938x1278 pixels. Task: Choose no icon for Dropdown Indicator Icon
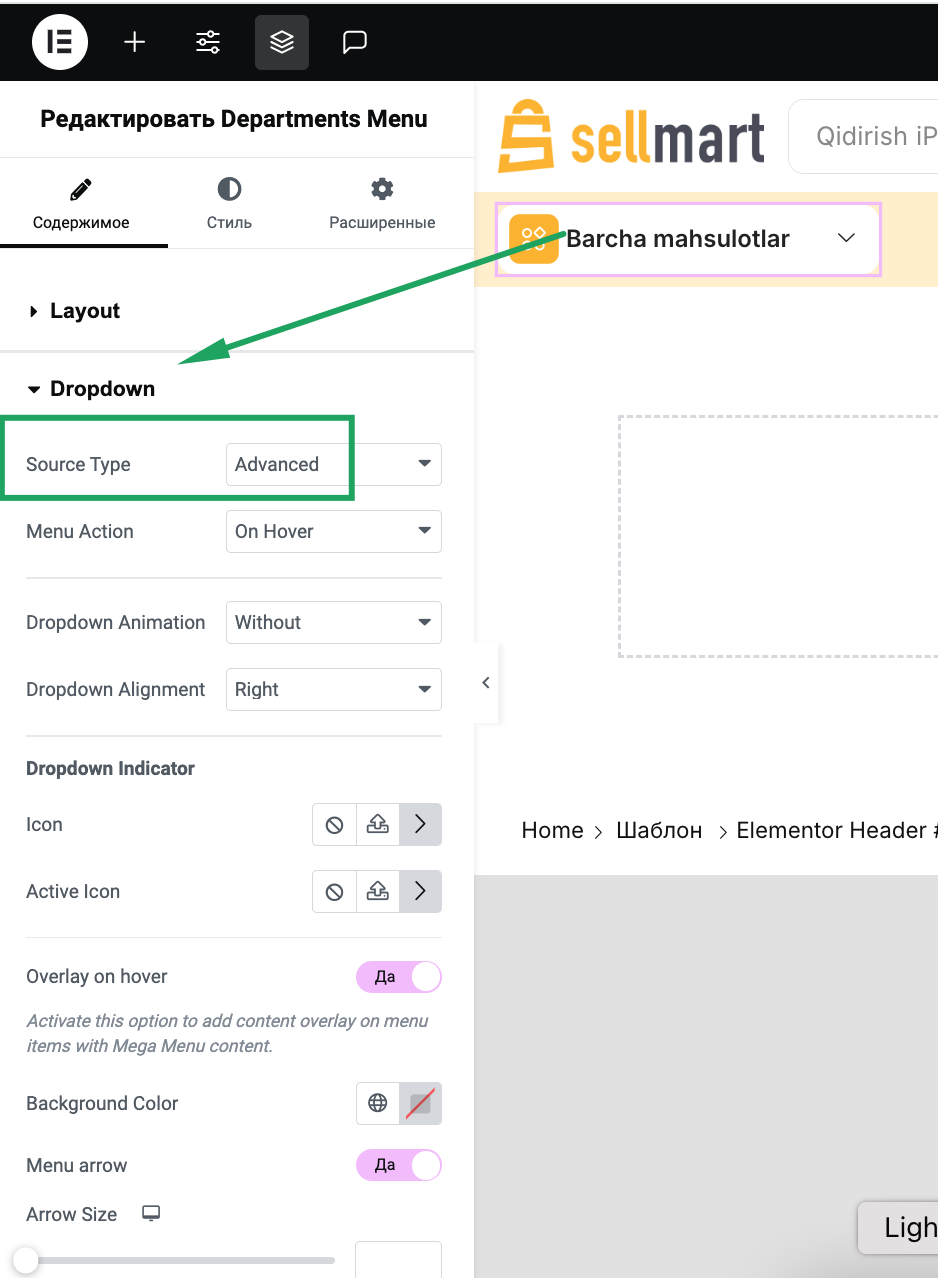tap(335, 825)
